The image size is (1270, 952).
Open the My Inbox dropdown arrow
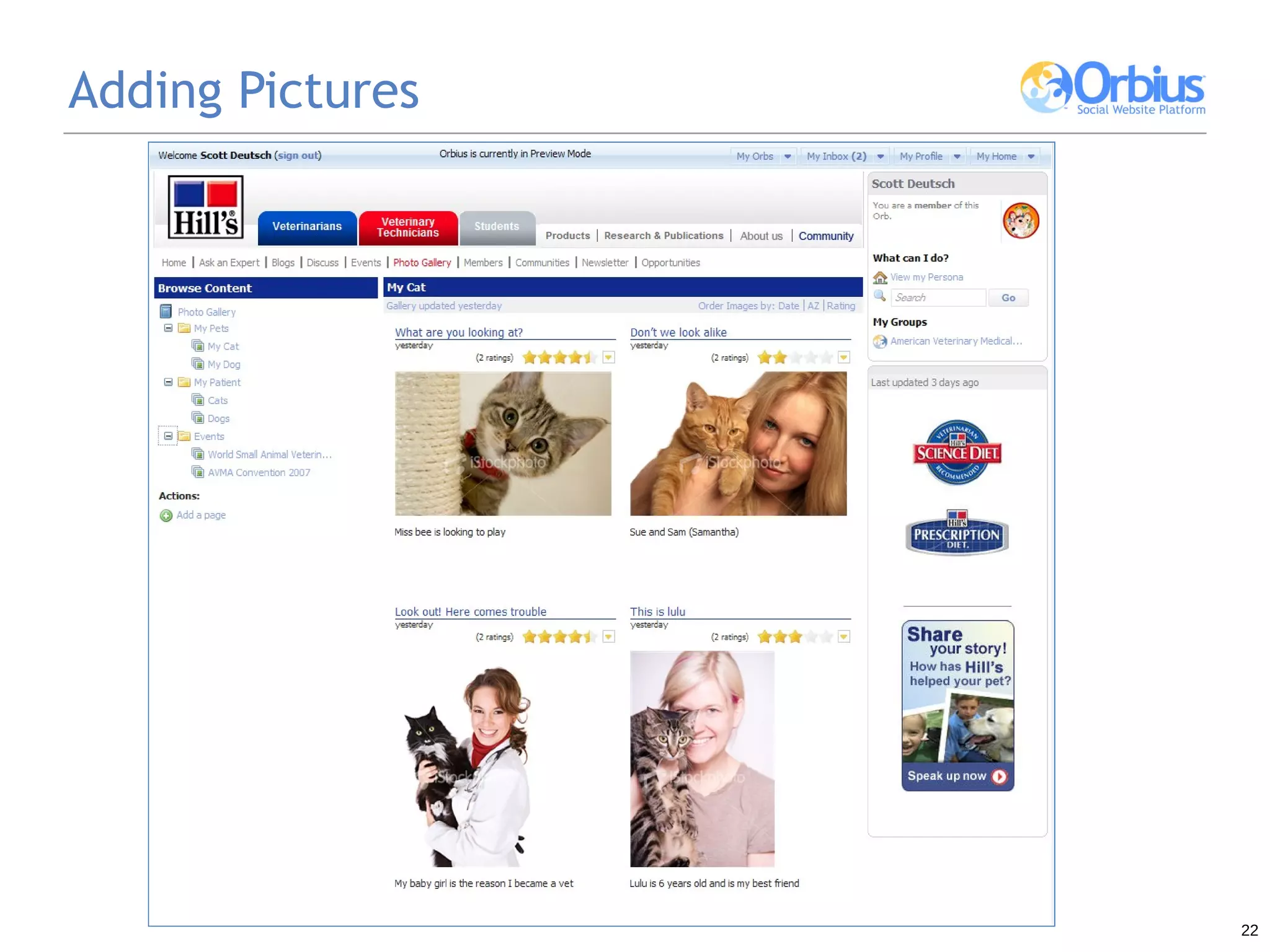pyautogui.click(x=881, y=157)
